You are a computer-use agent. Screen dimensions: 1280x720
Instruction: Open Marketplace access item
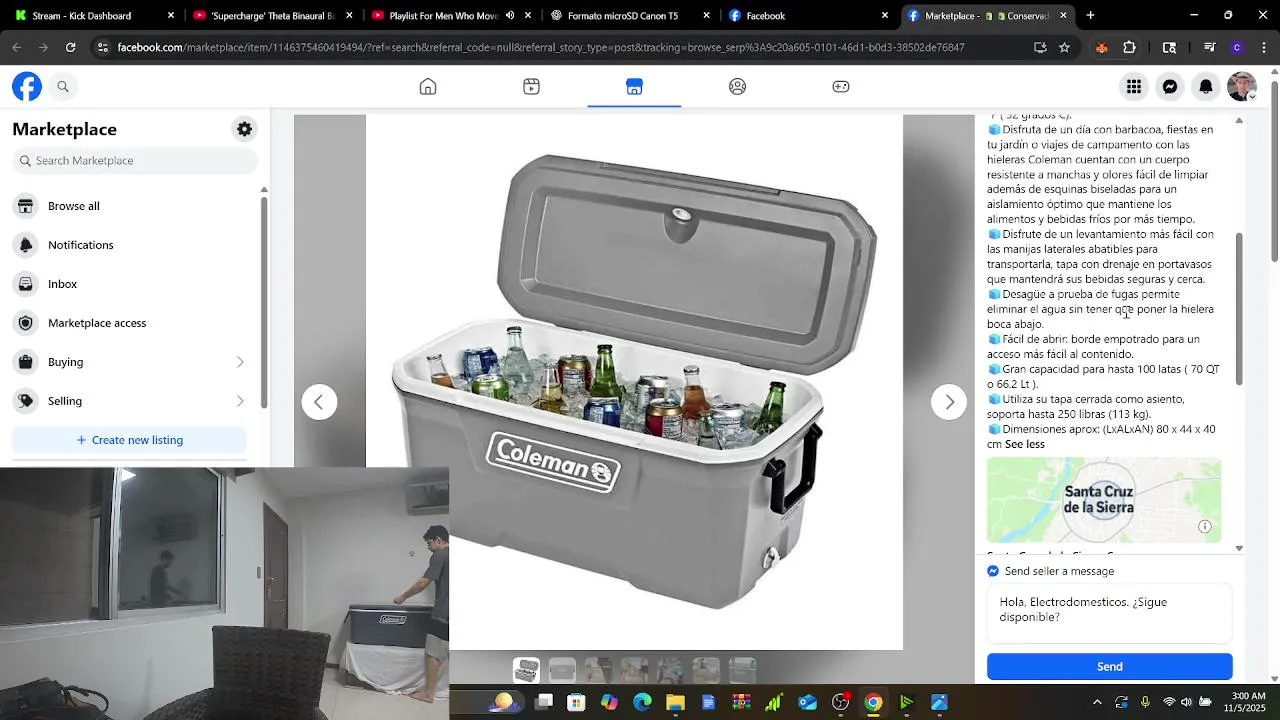point(130,323)
